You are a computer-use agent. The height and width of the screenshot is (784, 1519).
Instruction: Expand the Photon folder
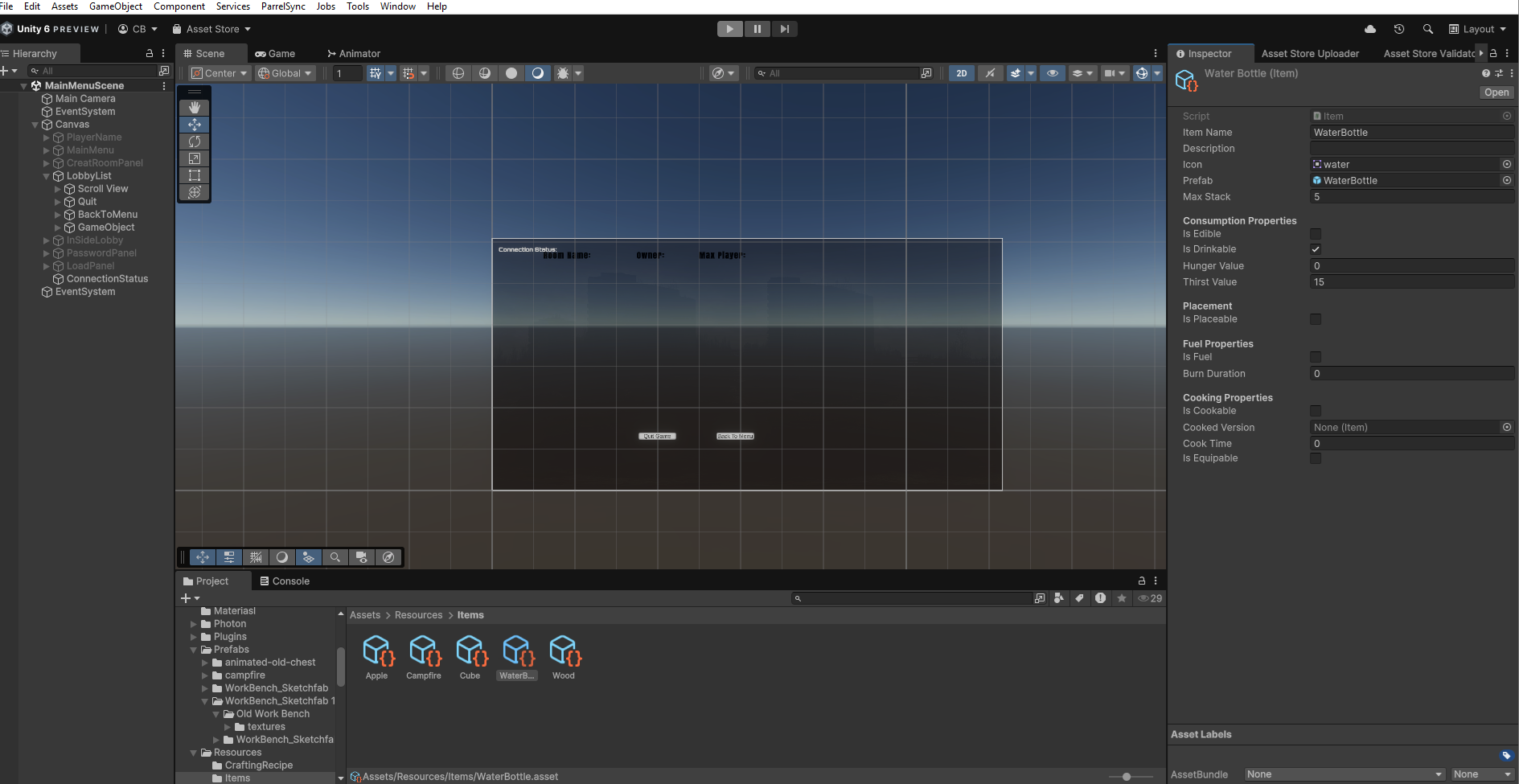194,624
